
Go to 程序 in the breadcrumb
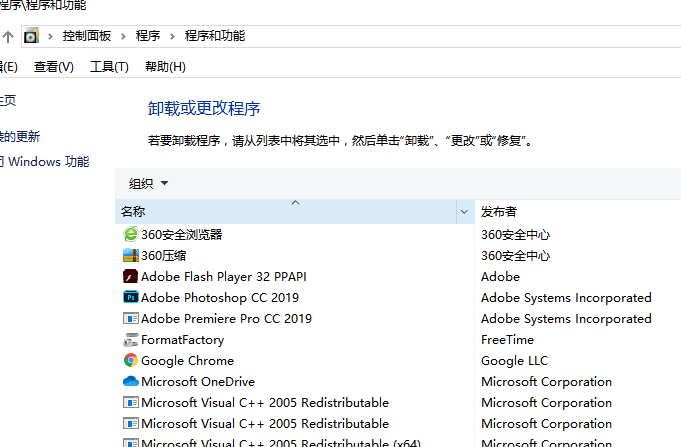coord(148,36)
